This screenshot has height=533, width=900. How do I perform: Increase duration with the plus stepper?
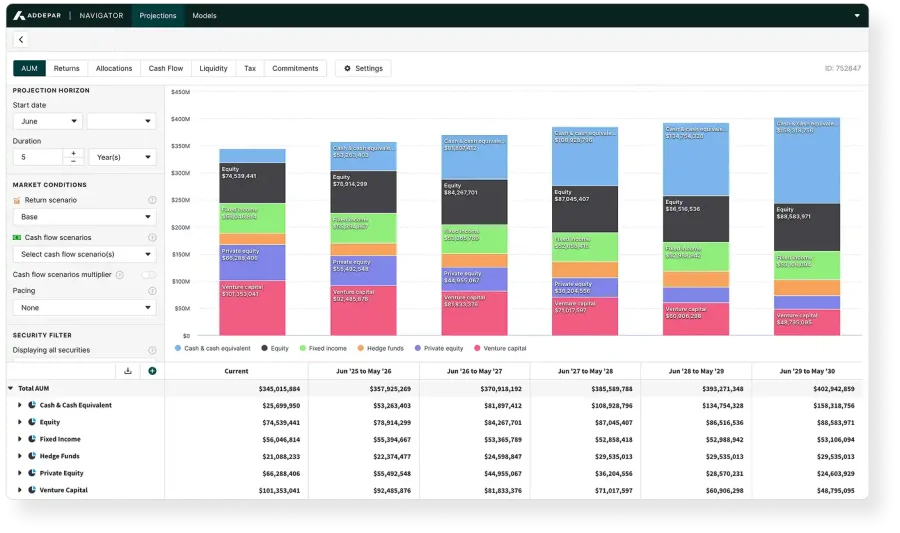(73, 153)
